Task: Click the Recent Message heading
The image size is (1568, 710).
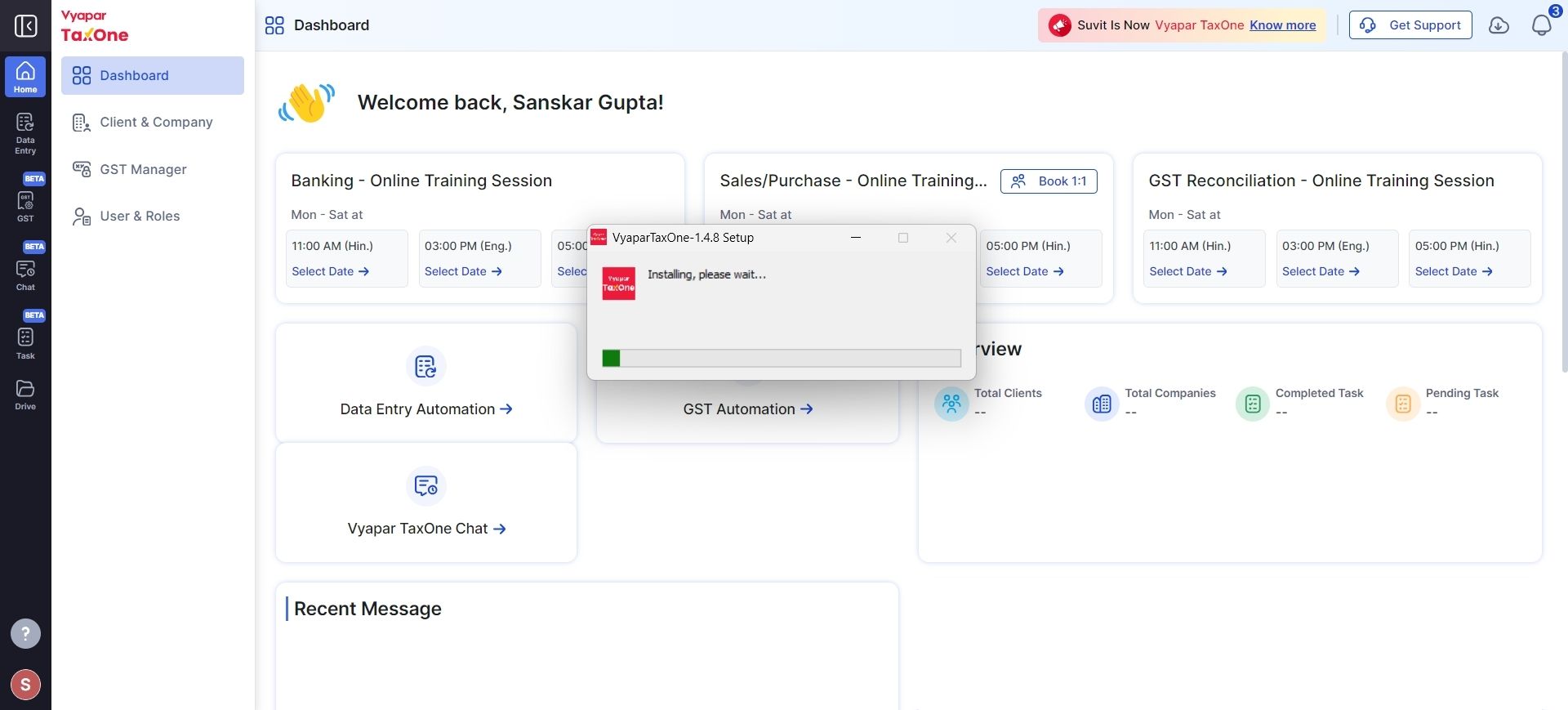Action: click(x=367, y=609)
